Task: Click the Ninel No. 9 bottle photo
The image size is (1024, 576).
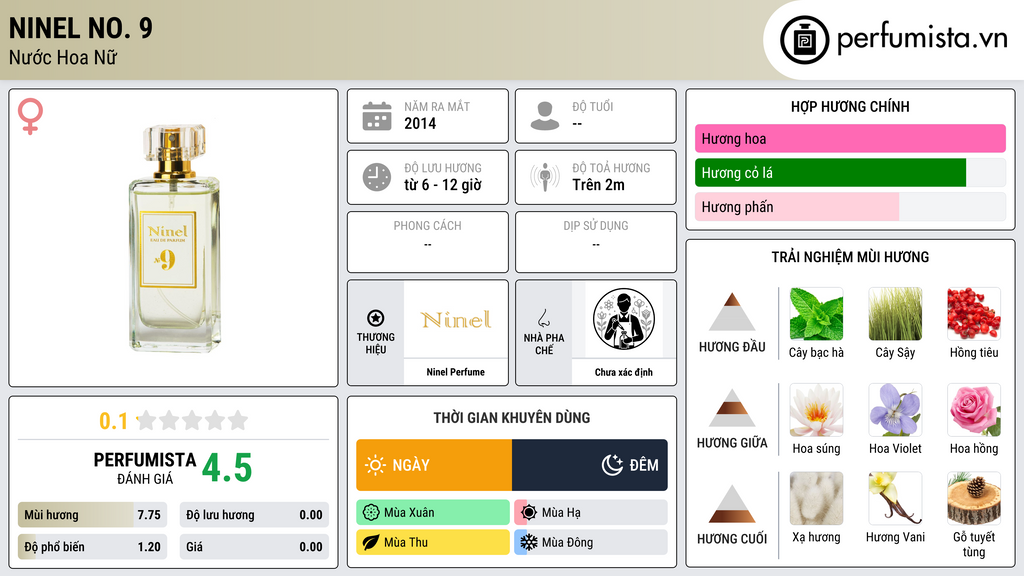Action: click(x=174, y=238)
